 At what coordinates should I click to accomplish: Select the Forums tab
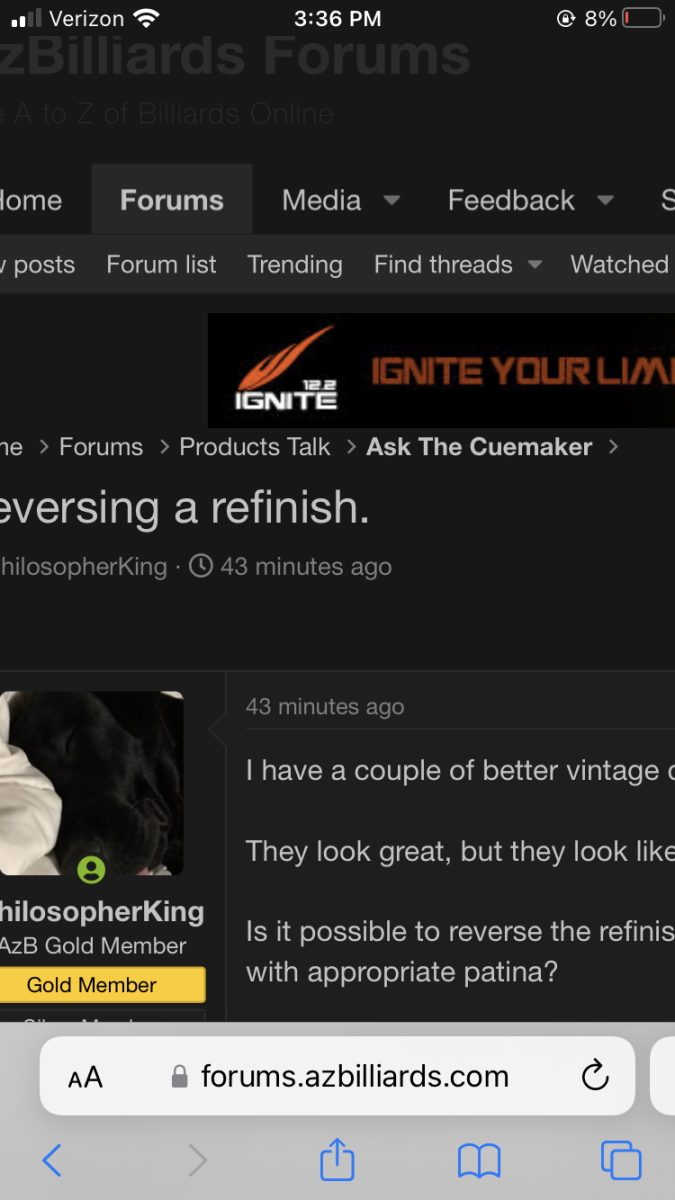point(172,200)
